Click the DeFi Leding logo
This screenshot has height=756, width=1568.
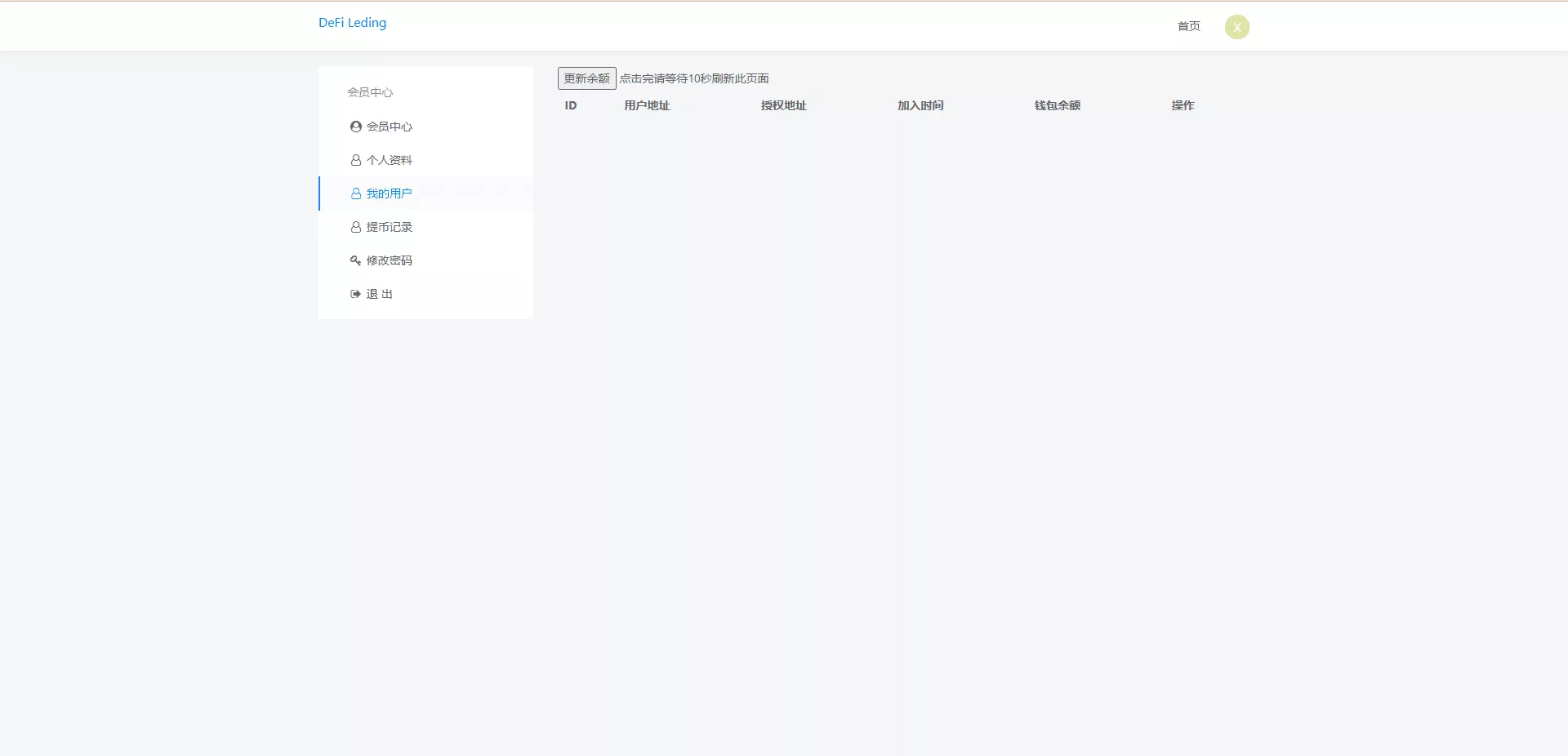[x=351, y=23]
